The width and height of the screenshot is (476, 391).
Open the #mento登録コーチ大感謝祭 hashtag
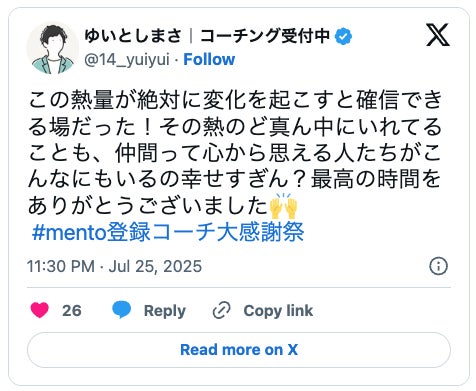(x=168, y=232)
